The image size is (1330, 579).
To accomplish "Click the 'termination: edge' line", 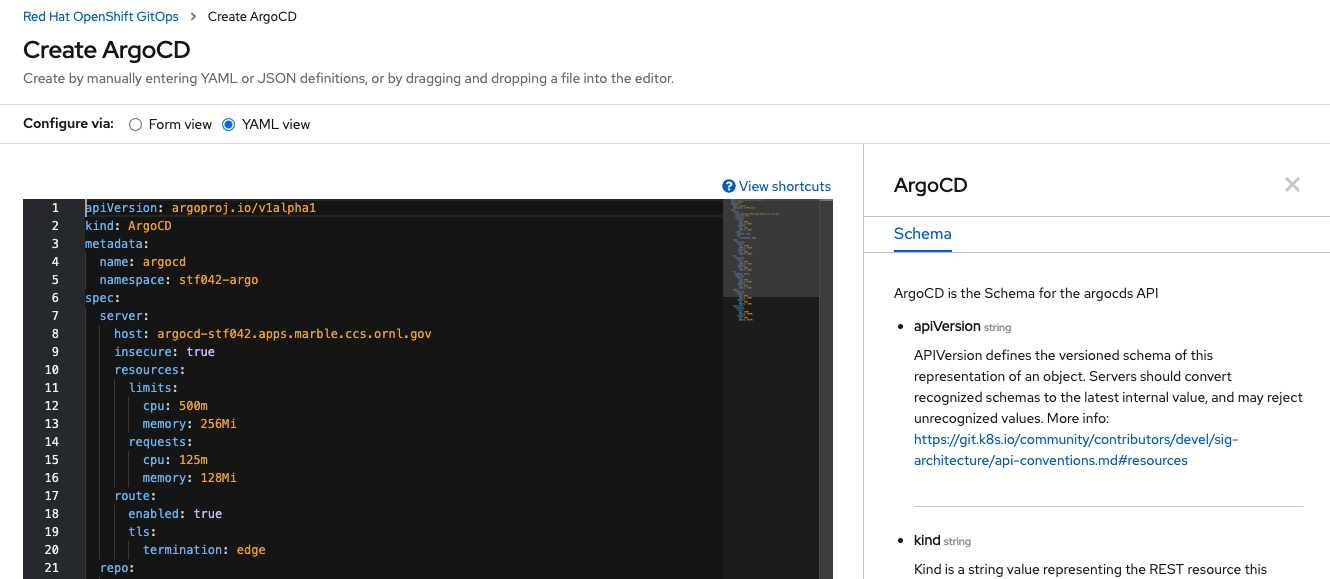I will pyautogui.click(x=204, y=550).
